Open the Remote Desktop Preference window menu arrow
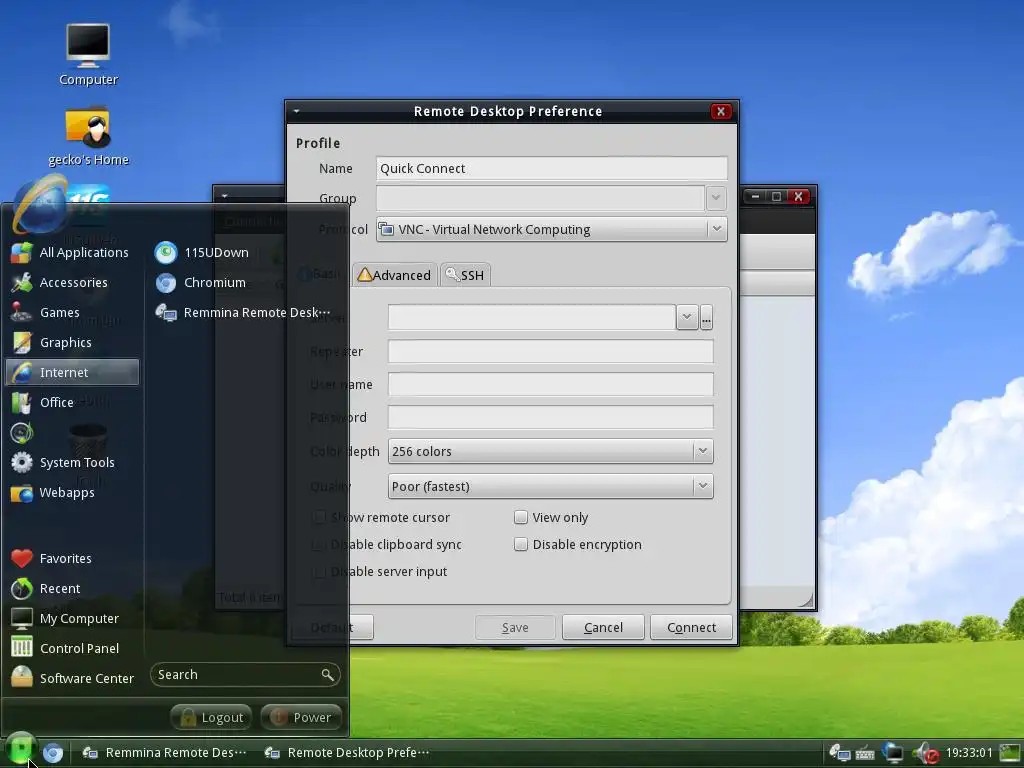Image resolution: width=1024 pixels, height=768 pixels. (x=296, y=111)
